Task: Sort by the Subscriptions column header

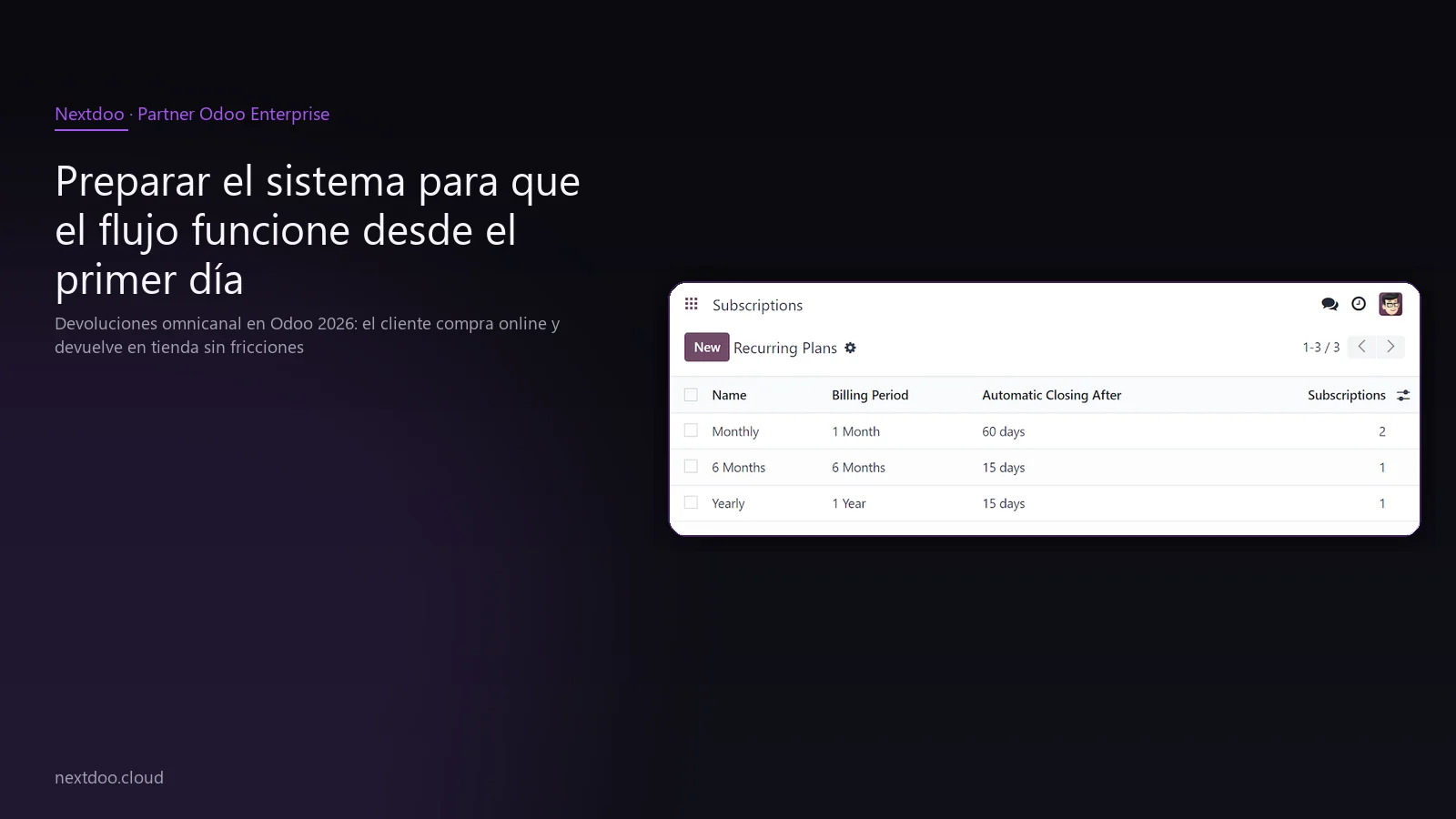Action: click(x=1347, y=395)
